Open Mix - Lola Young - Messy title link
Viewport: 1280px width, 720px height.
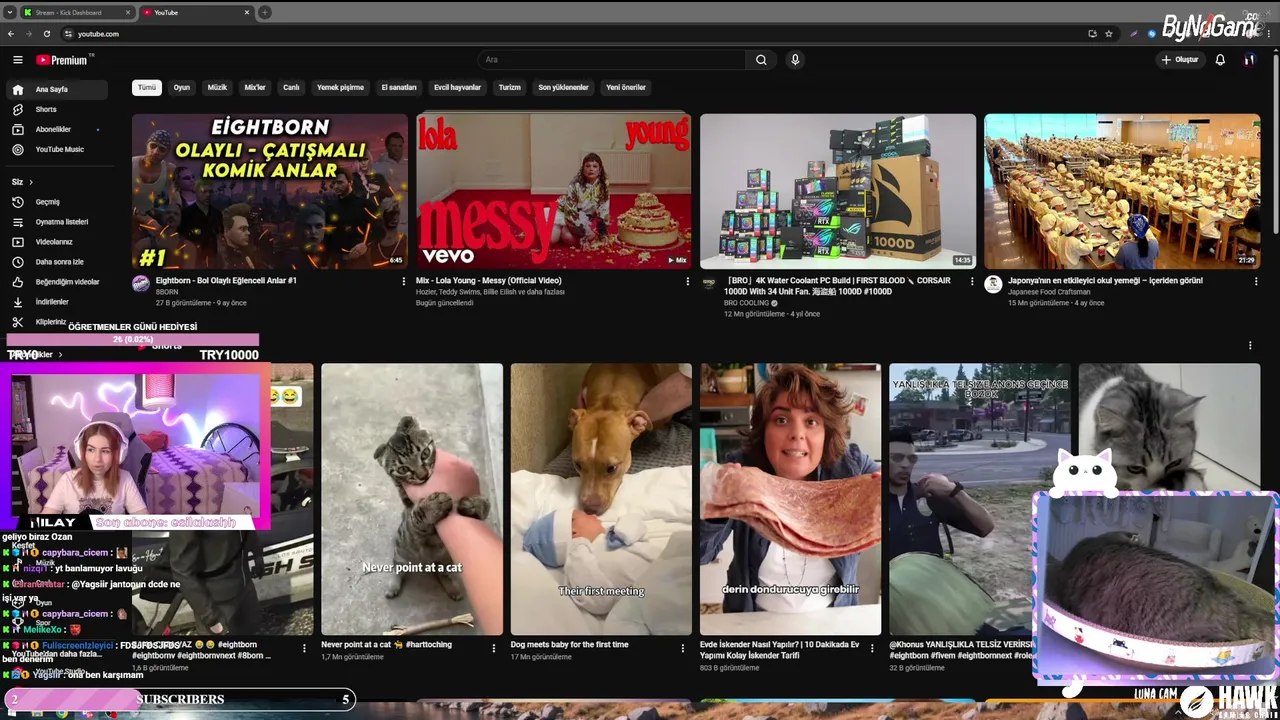[x=489, y=281]
